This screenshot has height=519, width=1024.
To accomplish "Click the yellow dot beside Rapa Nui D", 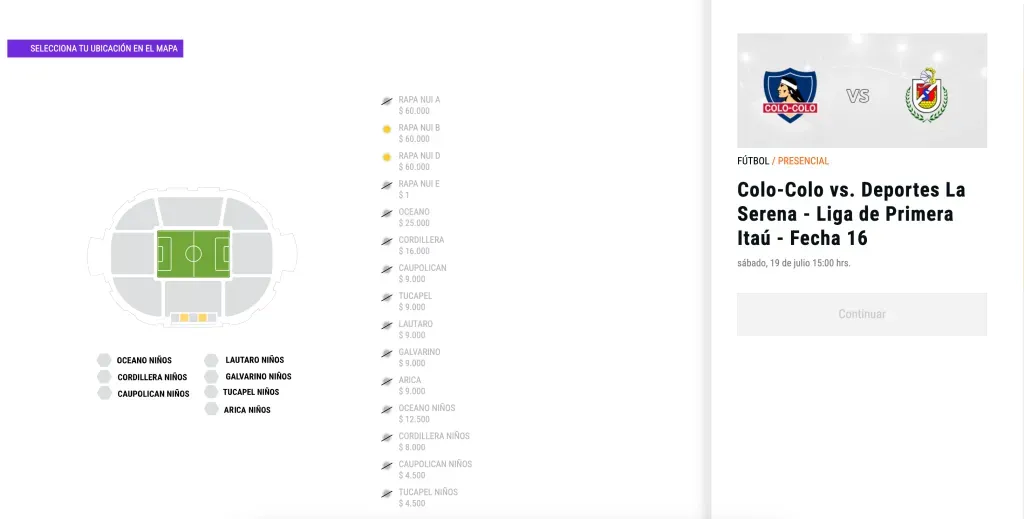I will pos(387,157).
